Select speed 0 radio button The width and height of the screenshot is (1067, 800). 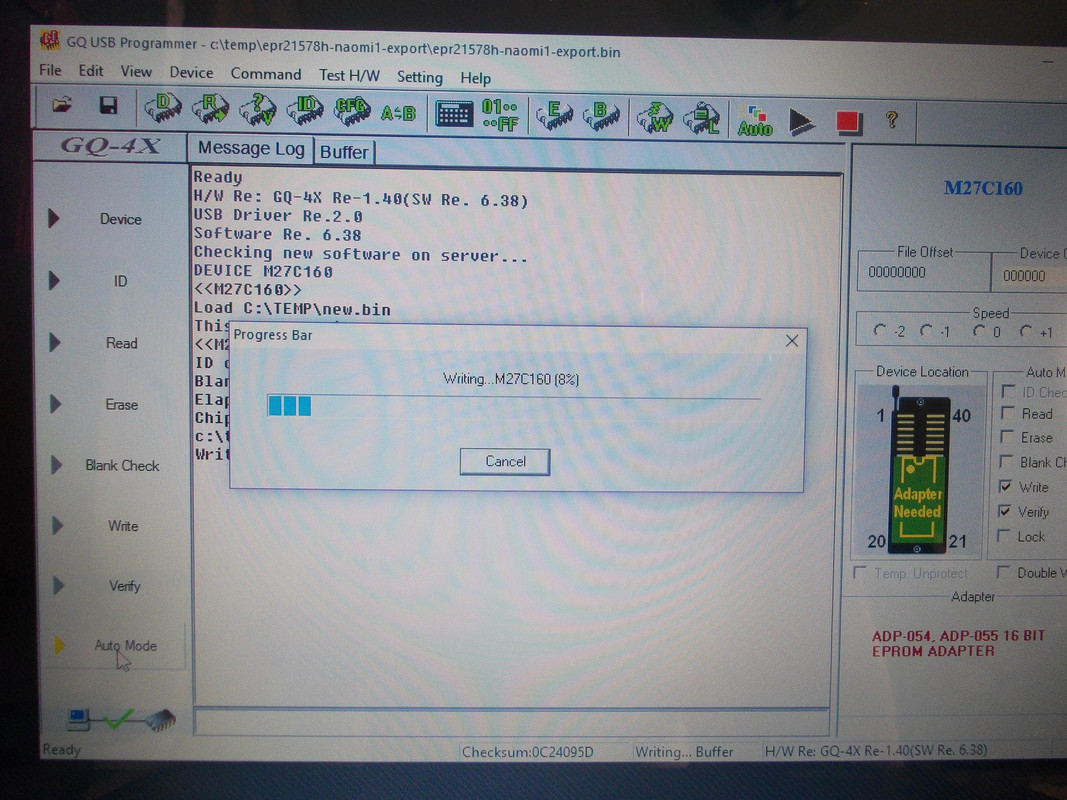tap(979, 331)
